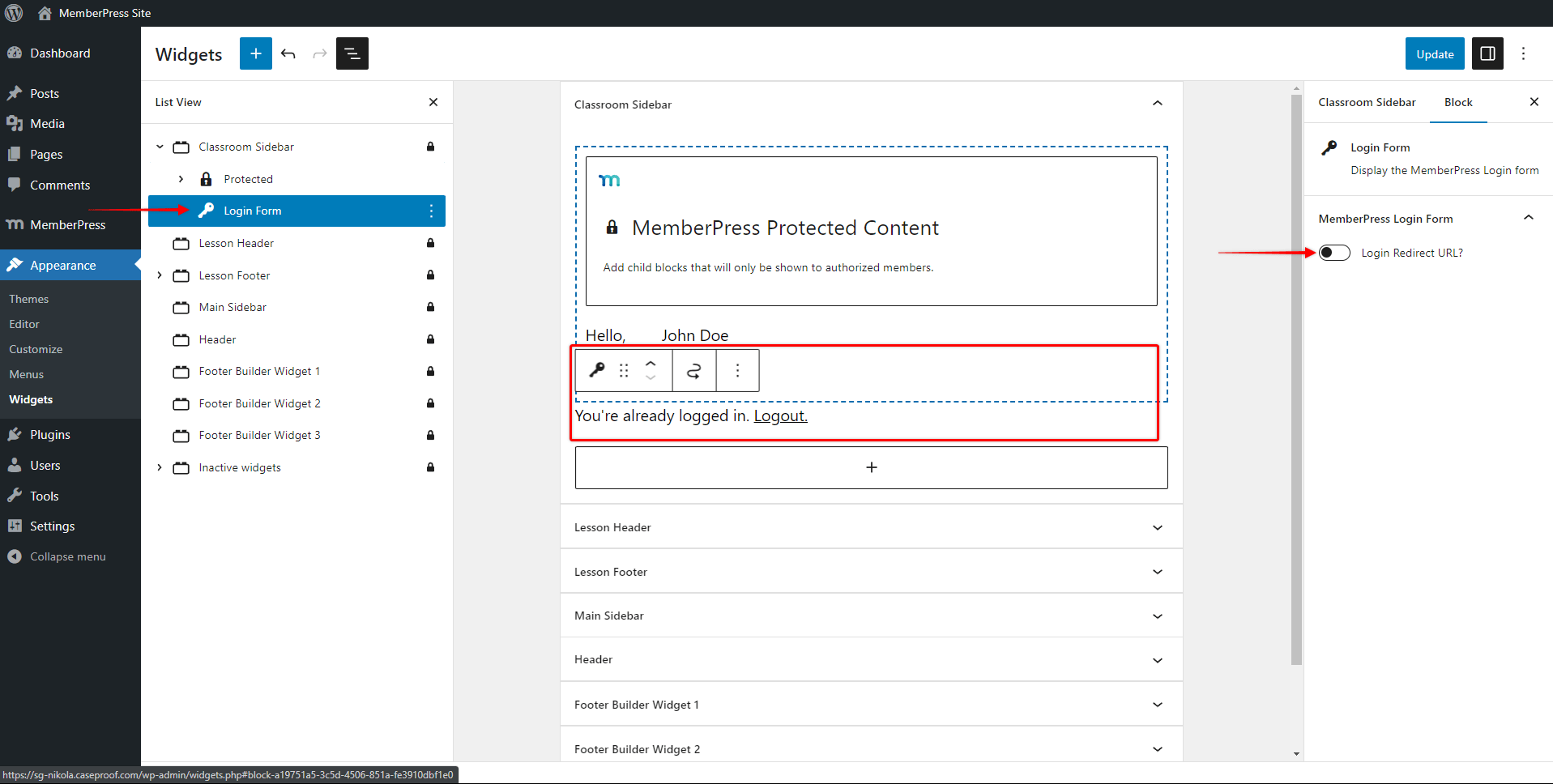The width and height of the screenshot is (1553, 784).
Task: Collapse the Classroom Sidebar tree item
Action: point(160,147)
